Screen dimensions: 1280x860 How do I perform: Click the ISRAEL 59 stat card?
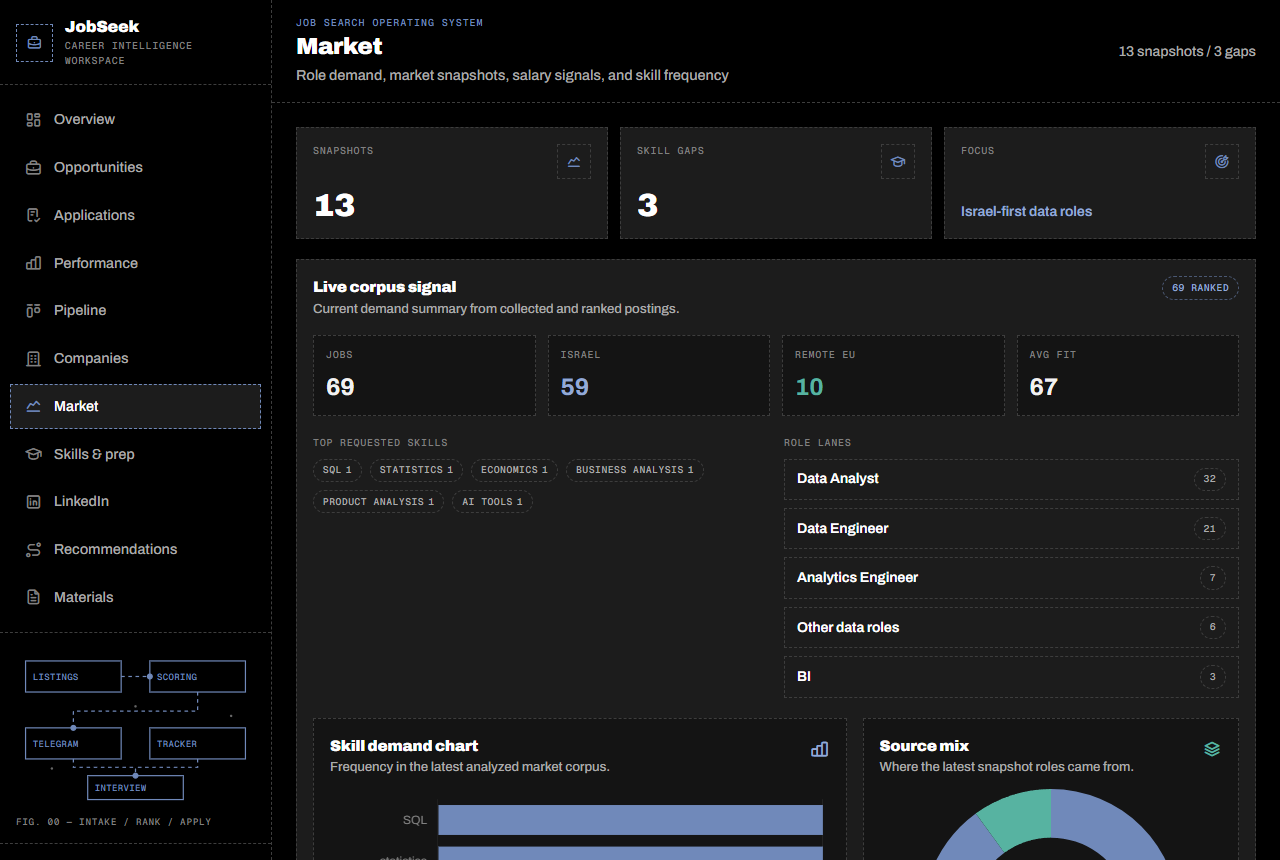[659, 375]
